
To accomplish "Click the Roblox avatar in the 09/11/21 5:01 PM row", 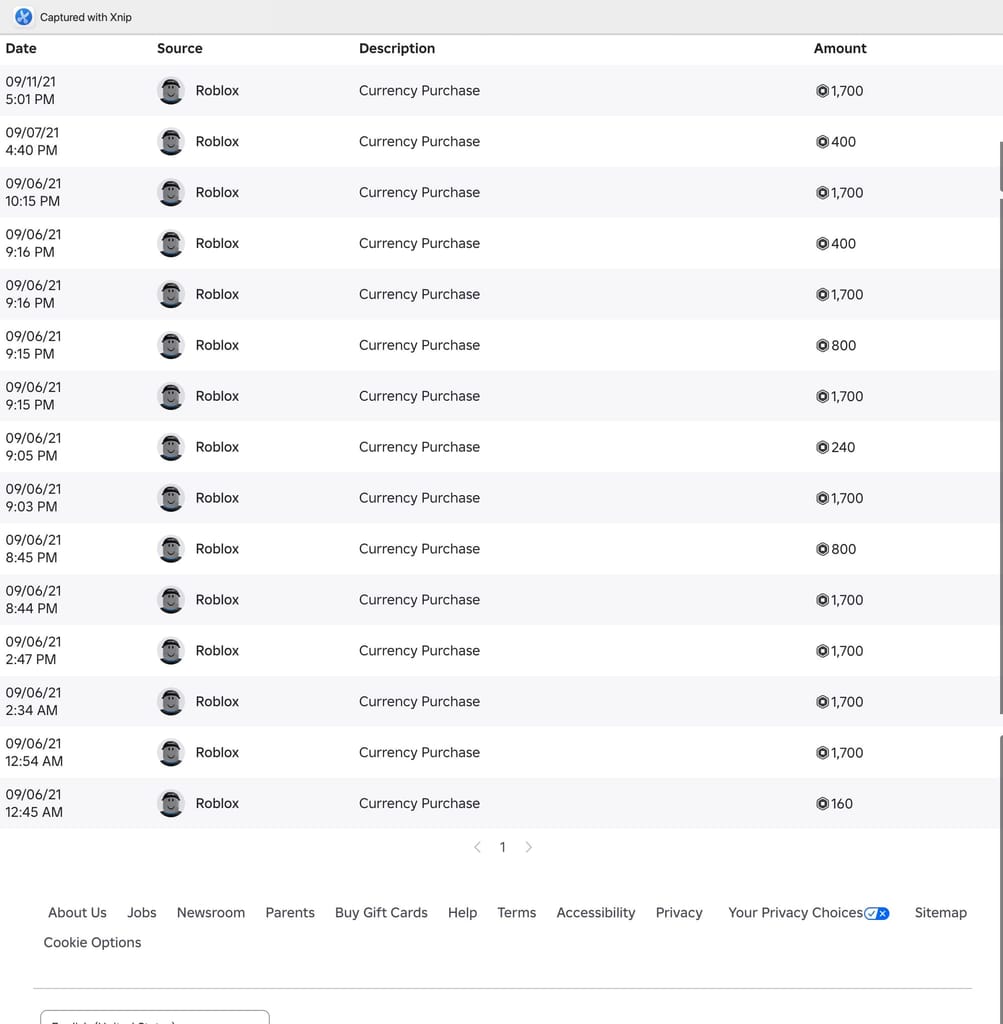I will click(171, 91).
